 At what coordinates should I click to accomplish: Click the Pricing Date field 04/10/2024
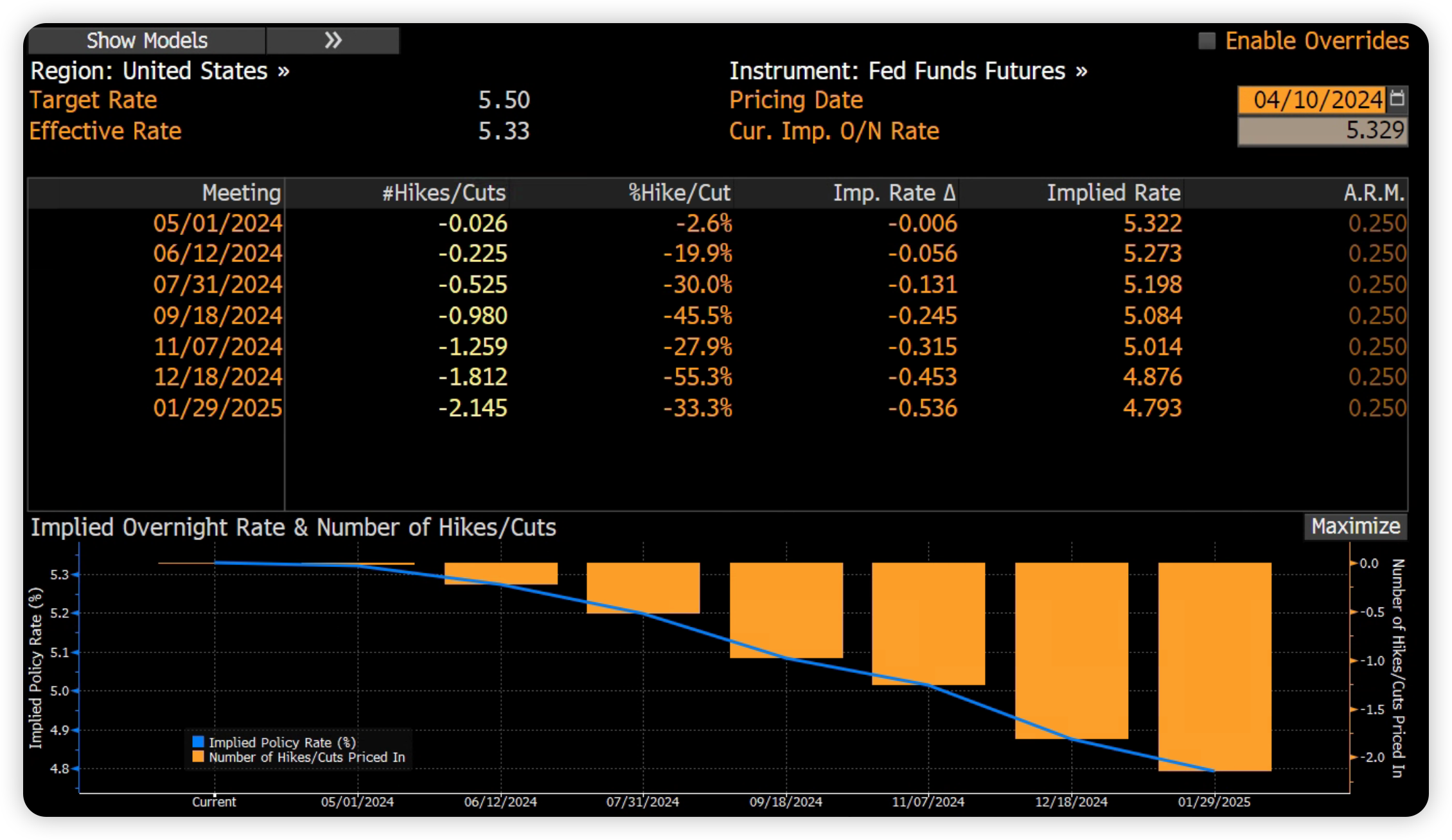[1311, 100]
